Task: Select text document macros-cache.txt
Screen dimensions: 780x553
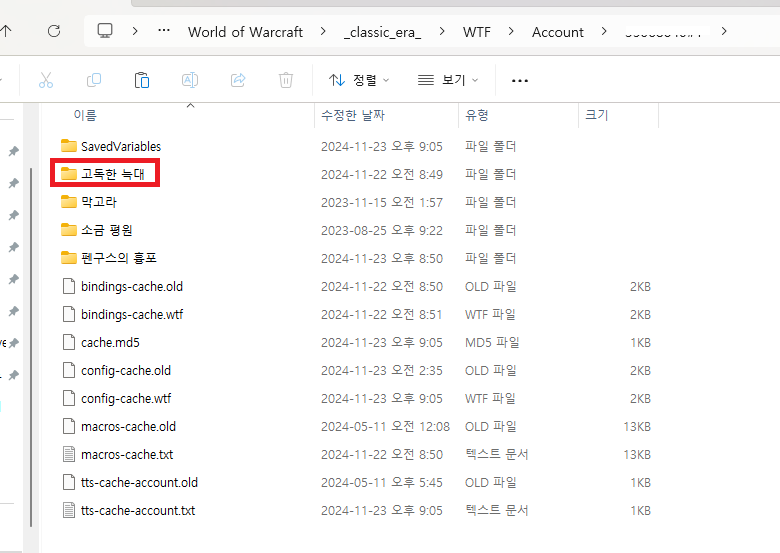Action: coord(117,455)
